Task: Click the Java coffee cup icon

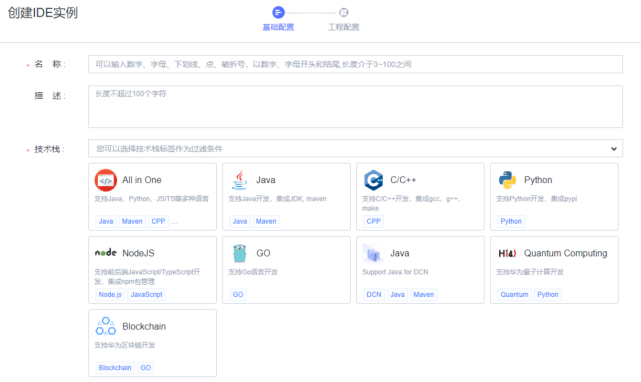Action: click(x=240, y=180)
